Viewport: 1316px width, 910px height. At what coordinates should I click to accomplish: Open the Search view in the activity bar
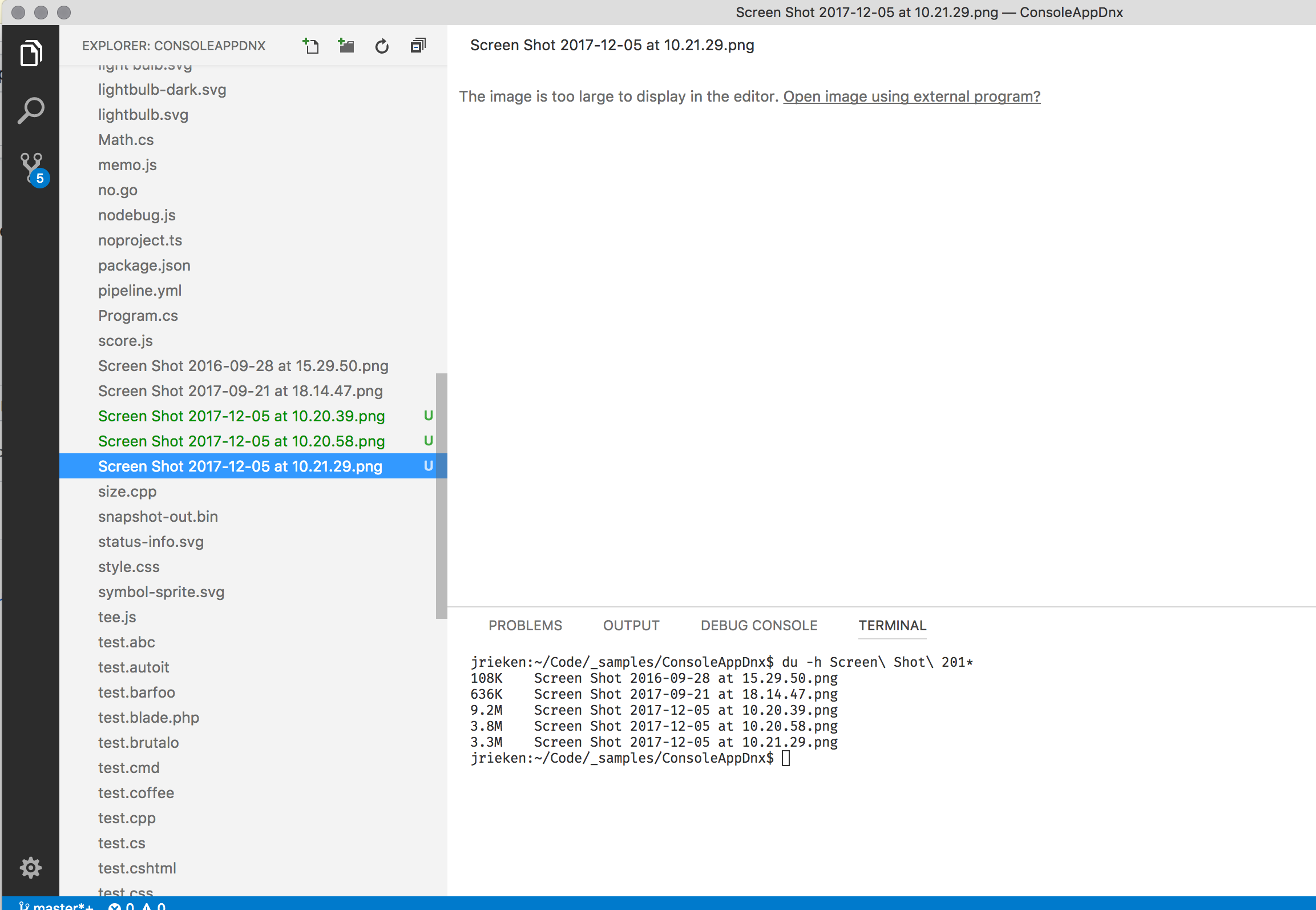(31, 110)
